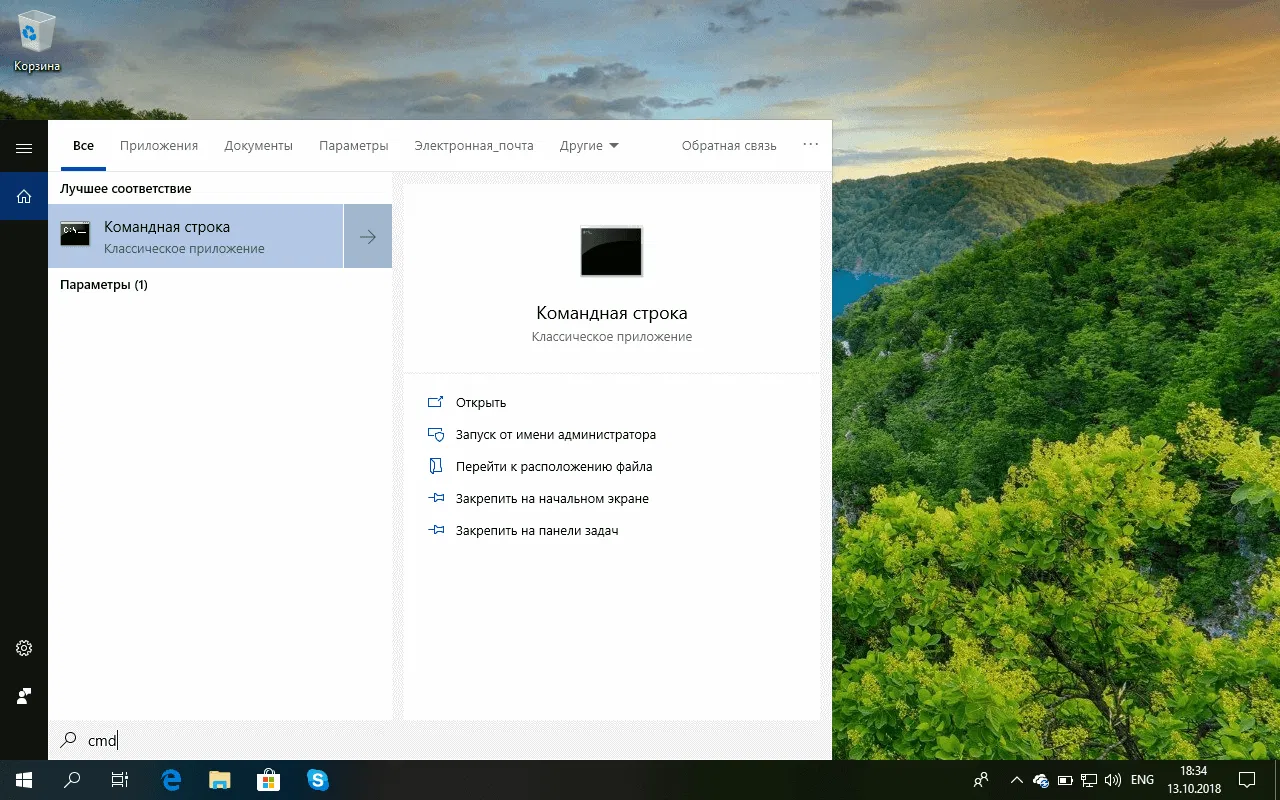1280x800 pixels.
Task: Launch Skype from the taskbar
Action: (318, 780)
